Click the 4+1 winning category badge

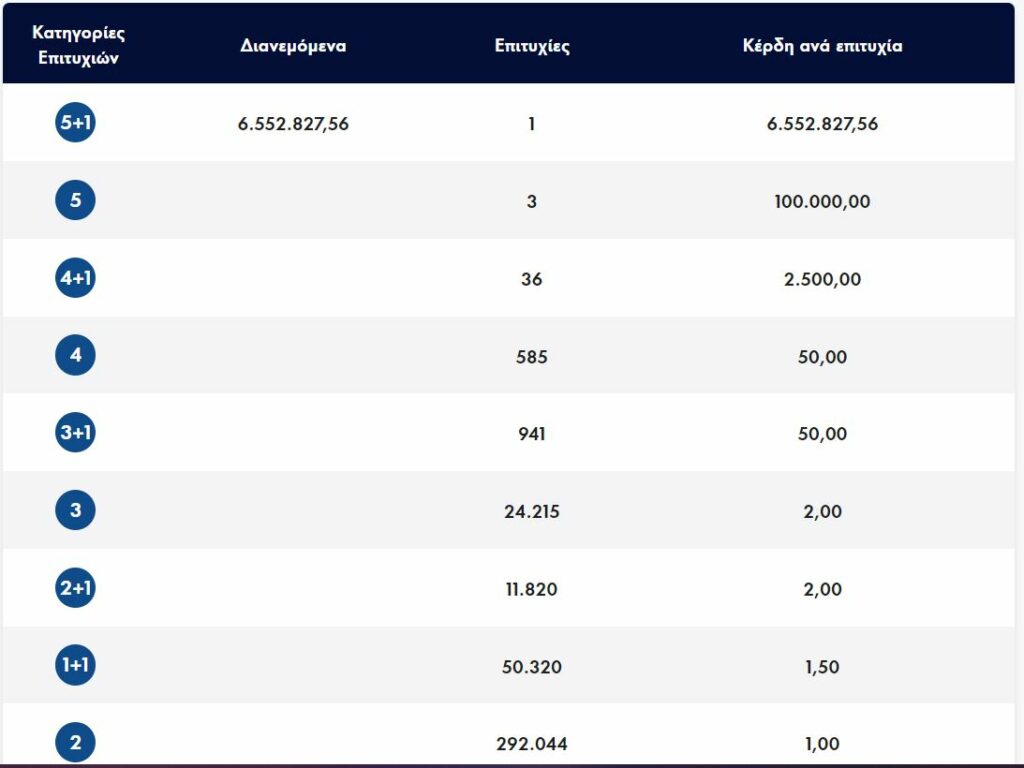click(x=75, y=278)
